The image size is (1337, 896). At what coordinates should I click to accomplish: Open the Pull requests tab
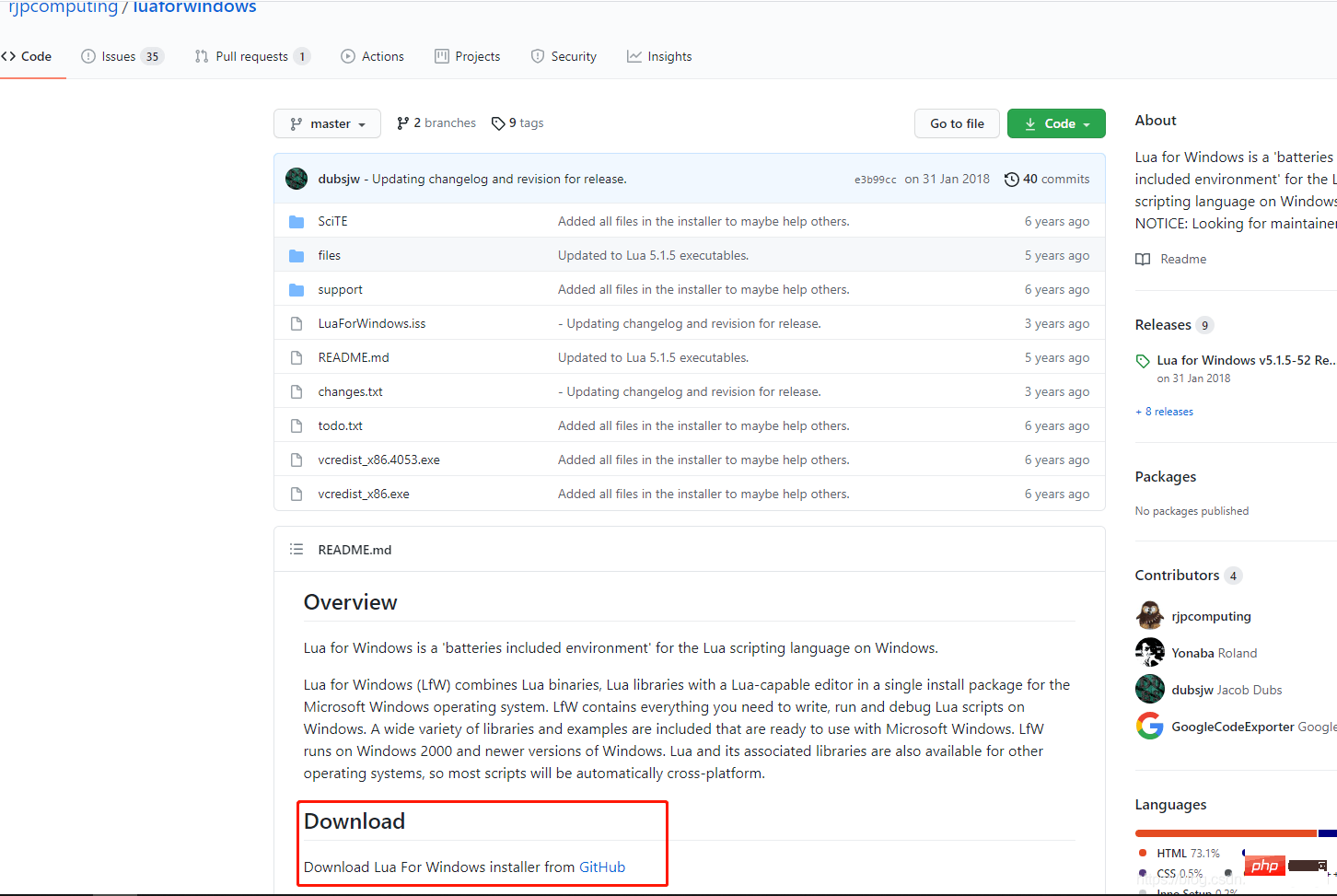[251, 56]
